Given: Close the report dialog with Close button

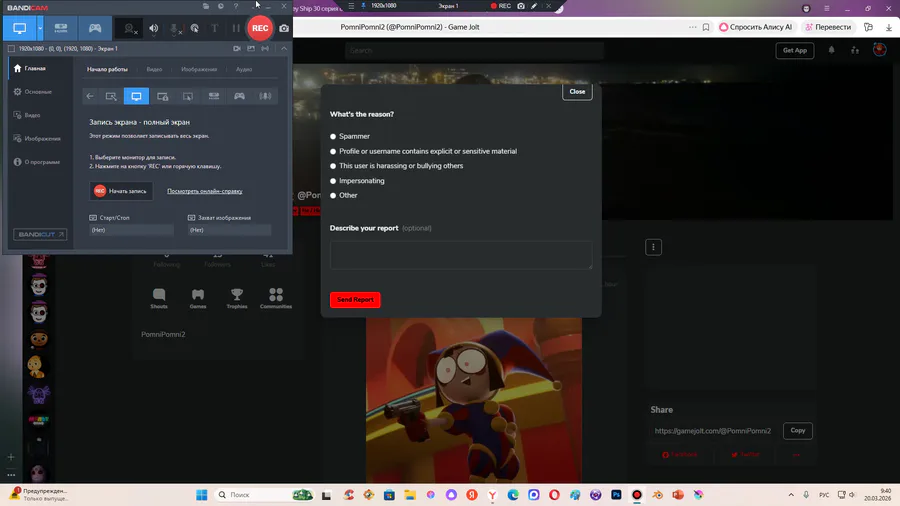Looking at the screenshot, I should coord(577,92).
